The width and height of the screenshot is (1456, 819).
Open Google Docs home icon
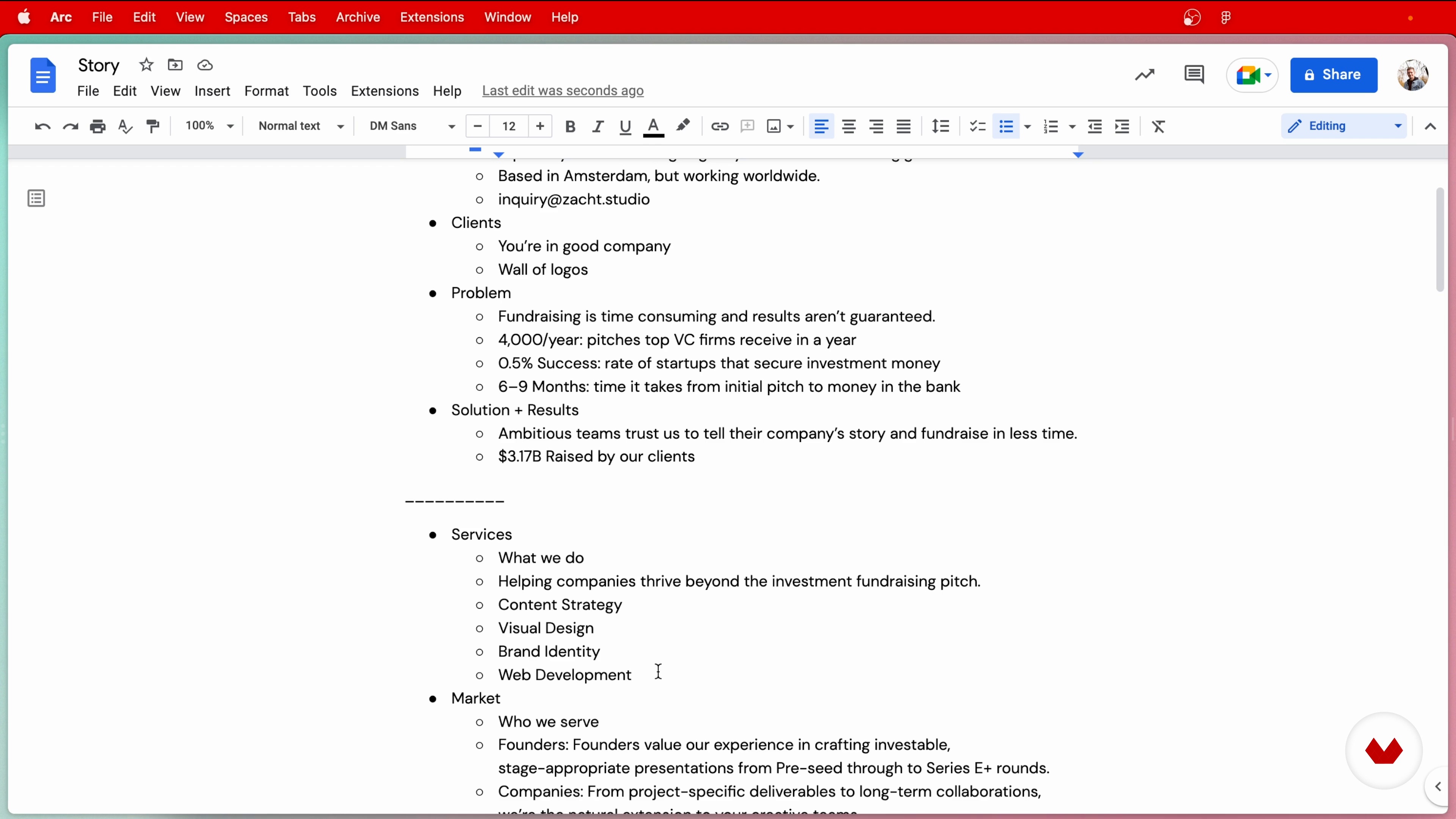click(43, 75)
